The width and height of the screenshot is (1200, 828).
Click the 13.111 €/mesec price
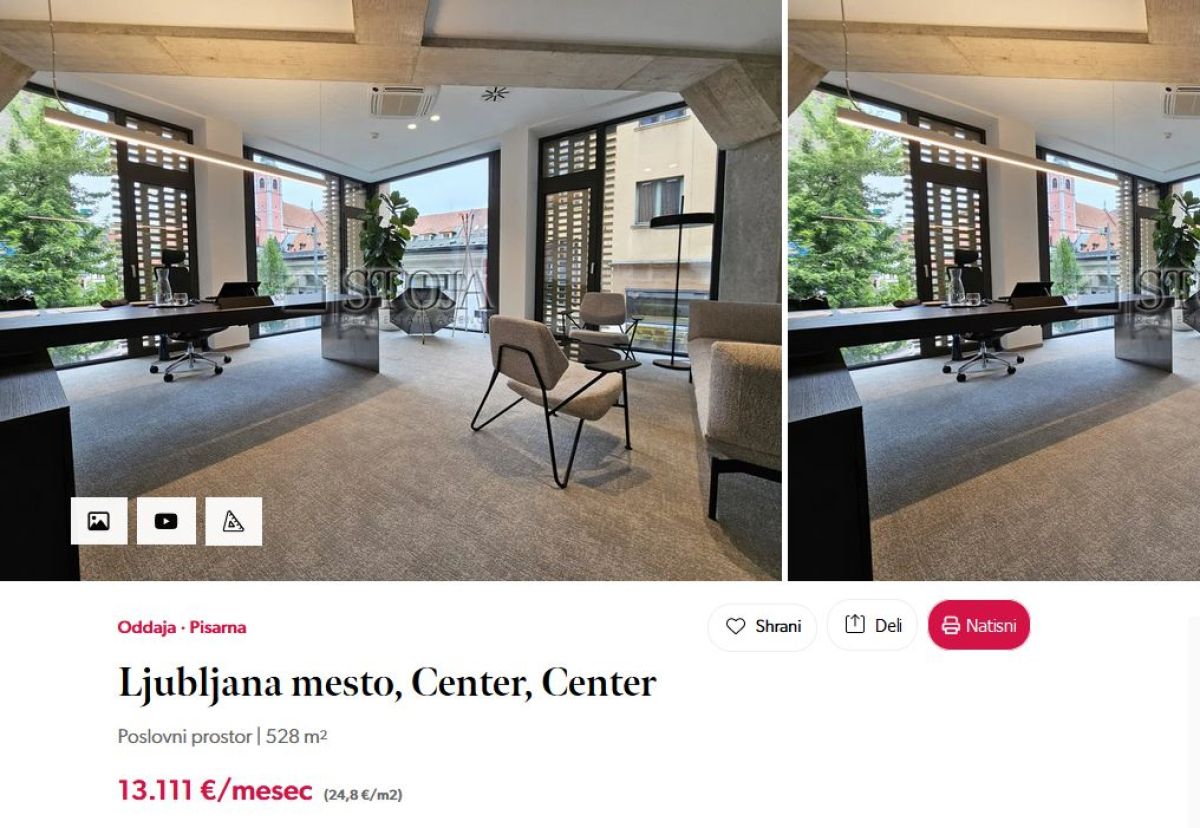(x=215, y=790)
